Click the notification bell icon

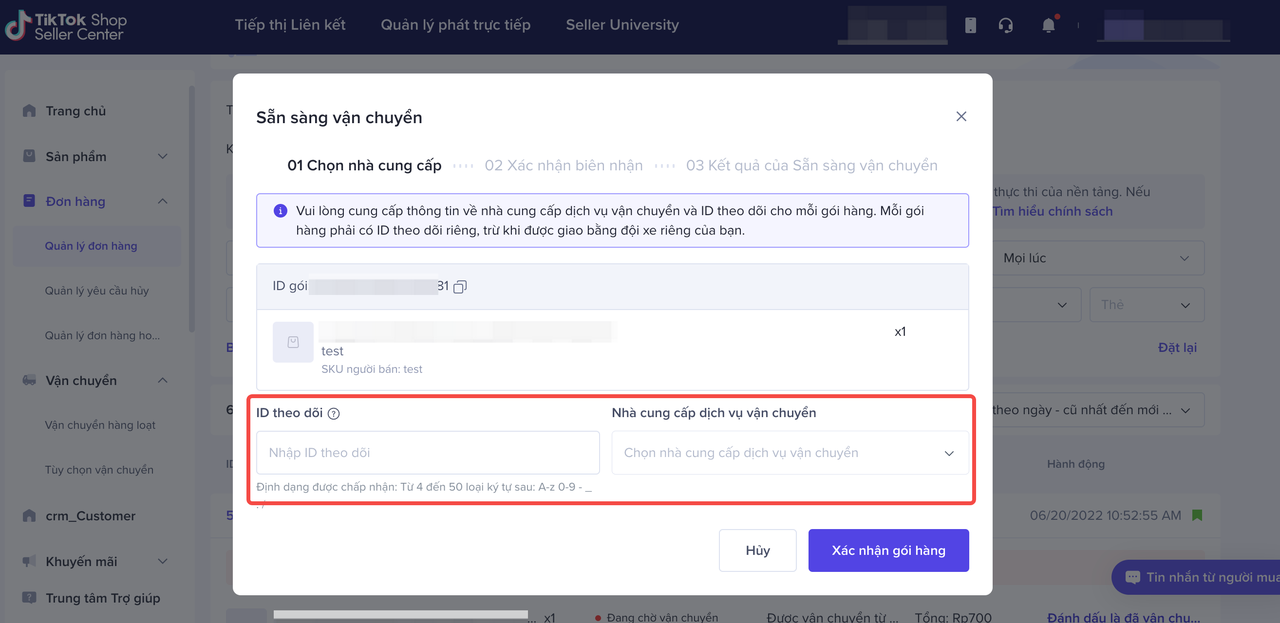1048,25
